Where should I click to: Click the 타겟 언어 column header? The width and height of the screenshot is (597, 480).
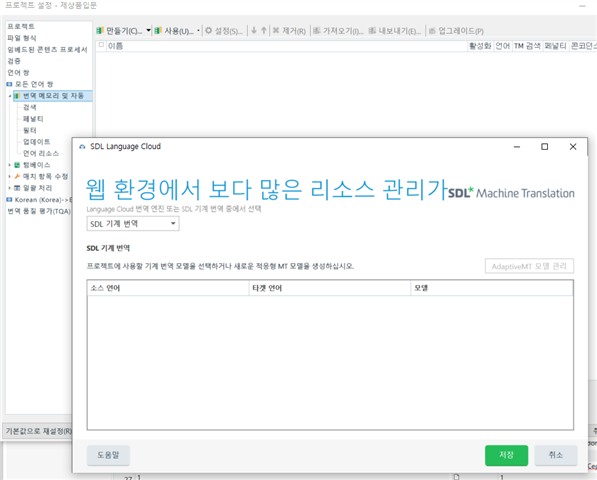[330, 288]
